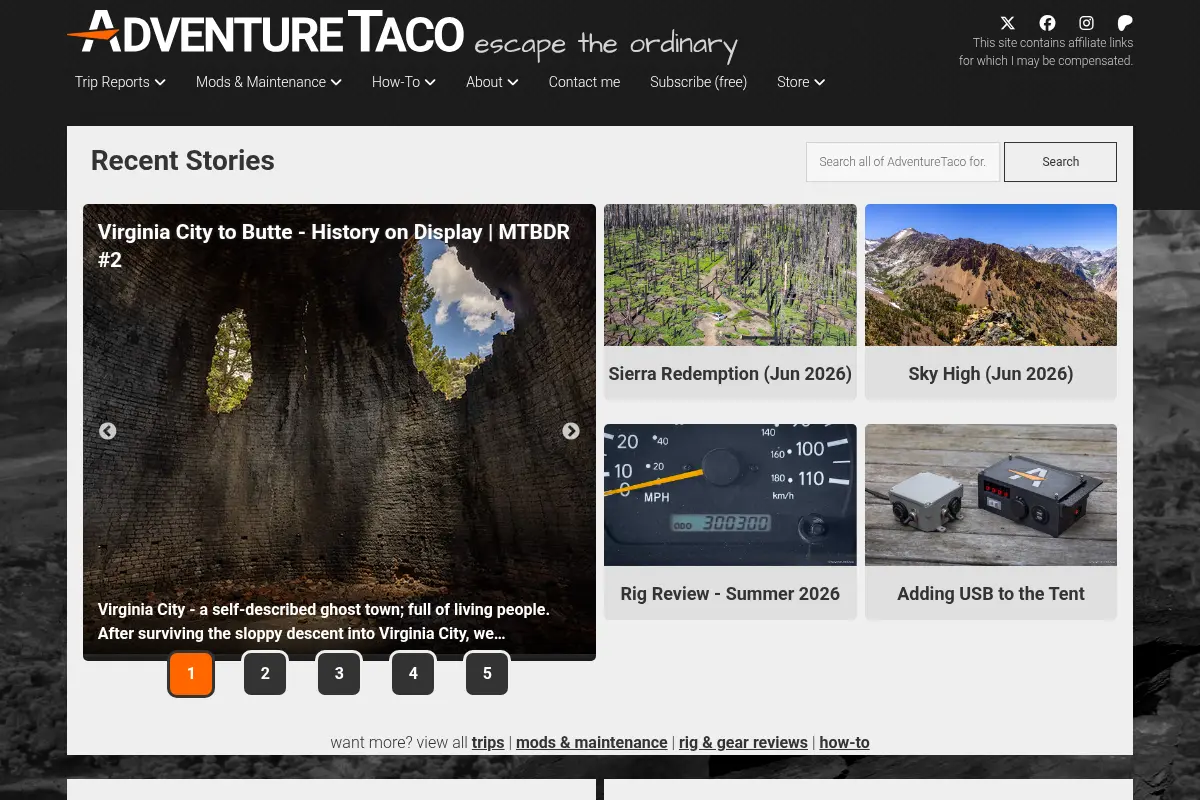
Task: Click the affiliate links disclaimer text
Action: coord(1046,52)
